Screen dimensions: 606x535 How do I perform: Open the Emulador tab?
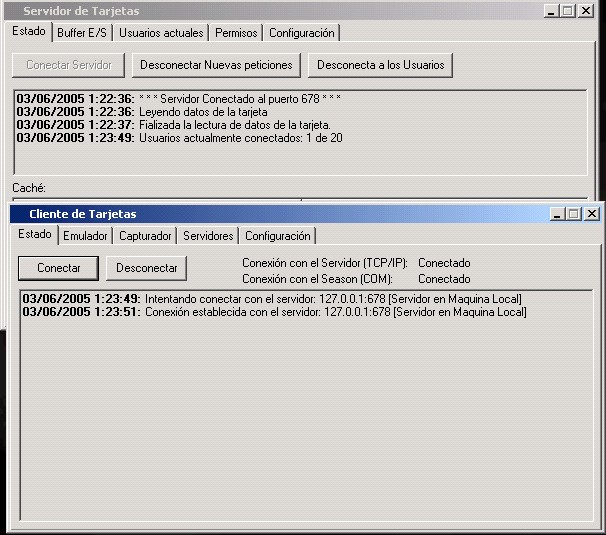85,236
